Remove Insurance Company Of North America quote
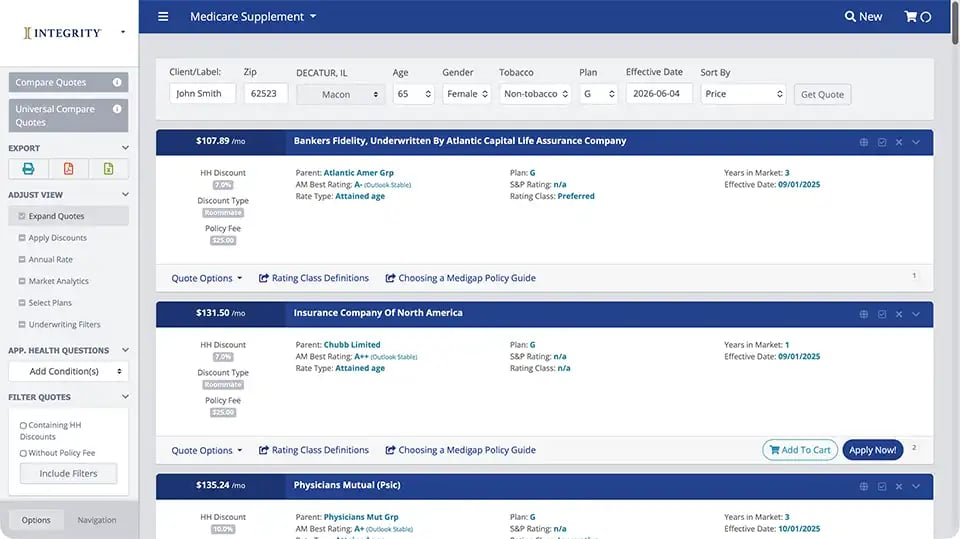Screen dimensions: 960x539 coord(899,314)
